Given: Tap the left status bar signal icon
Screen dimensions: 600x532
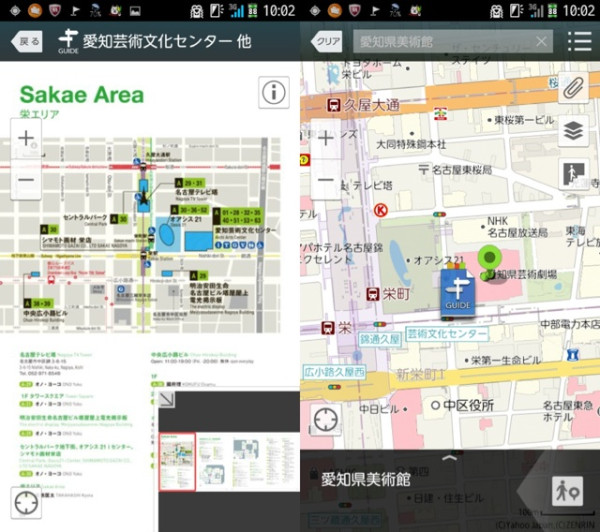Looking at the screenshot, I should click(x=236, y=11).
